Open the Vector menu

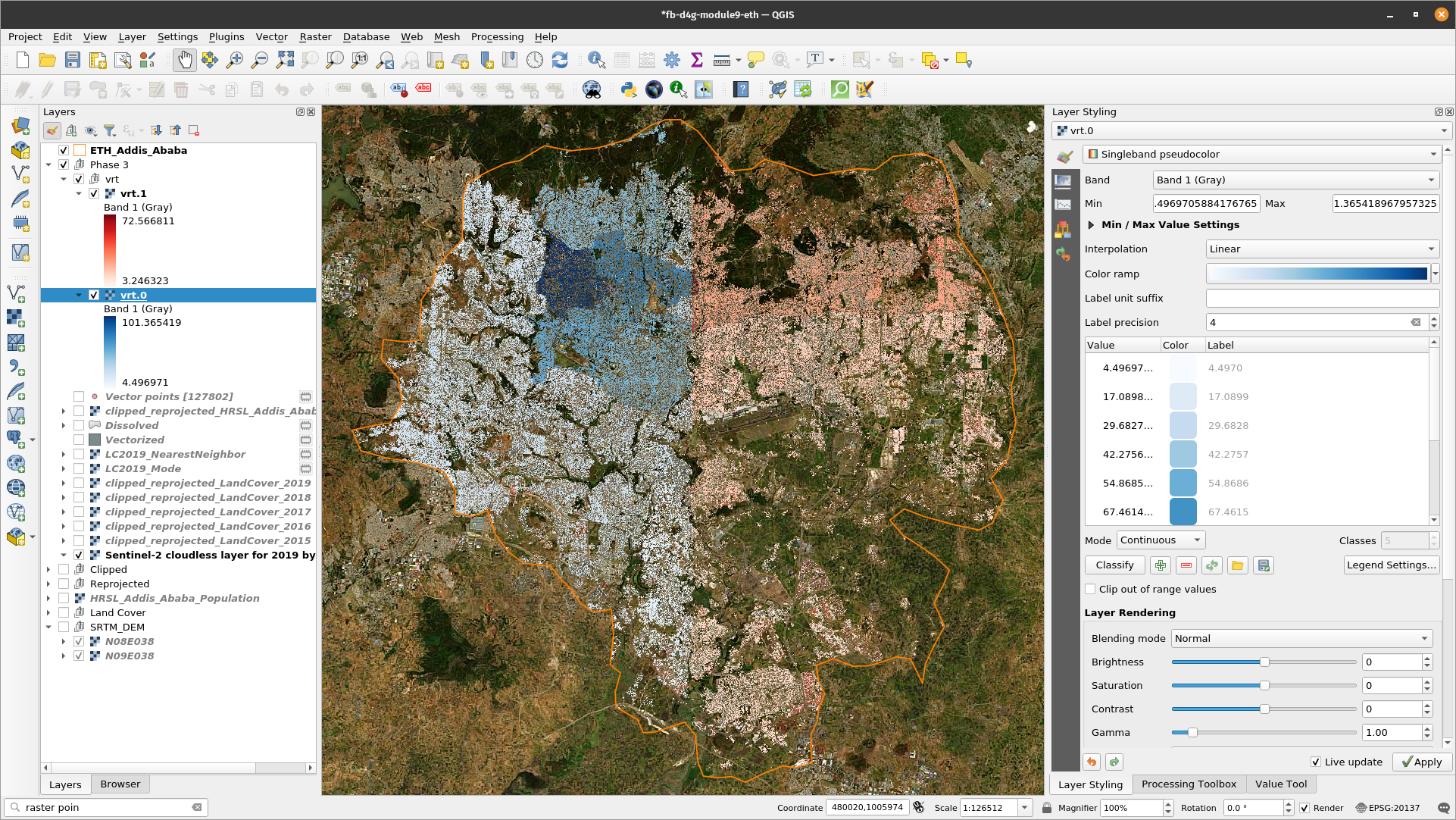271,36
